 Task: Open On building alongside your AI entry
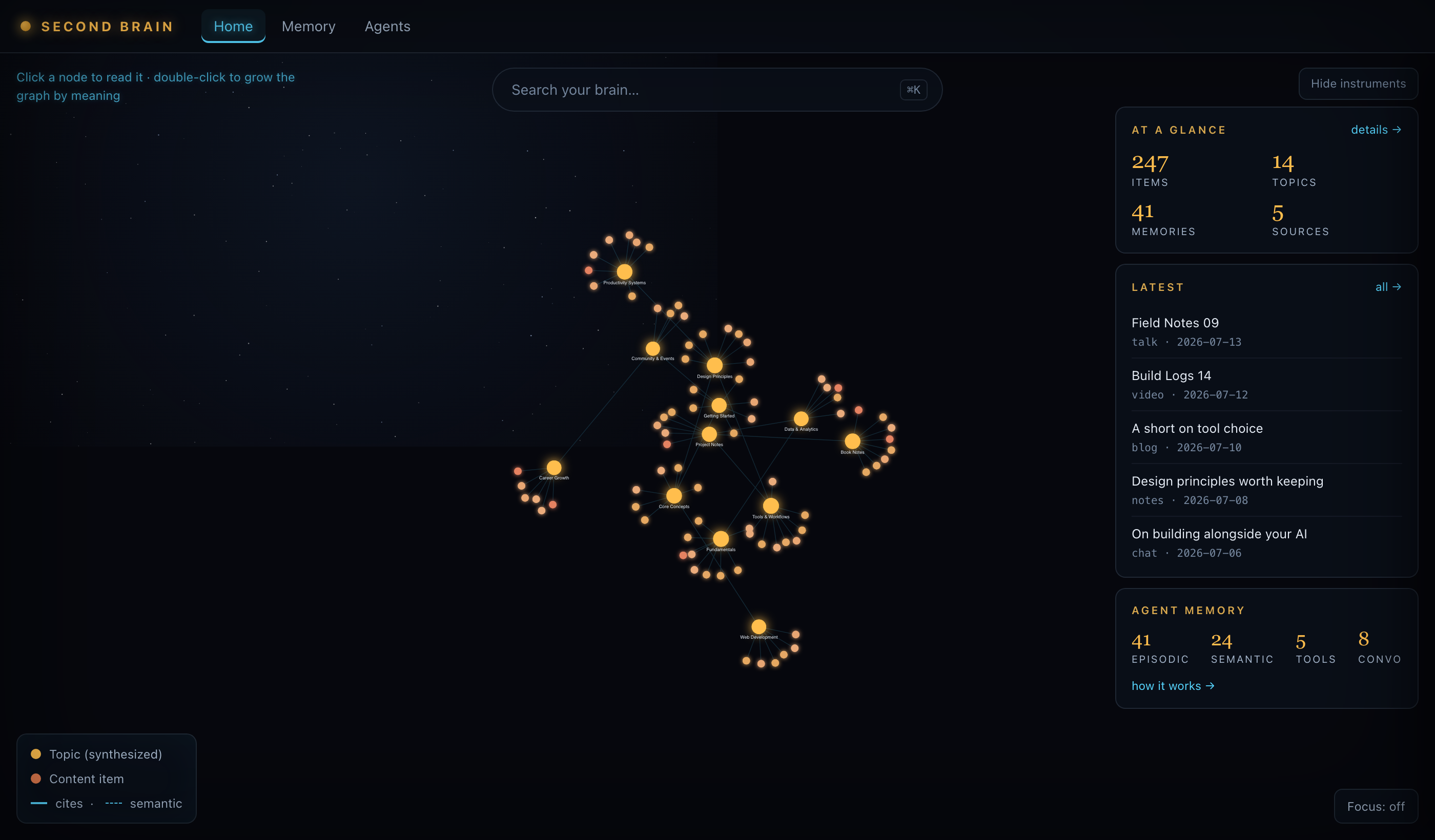click(x=1266, y=543)
